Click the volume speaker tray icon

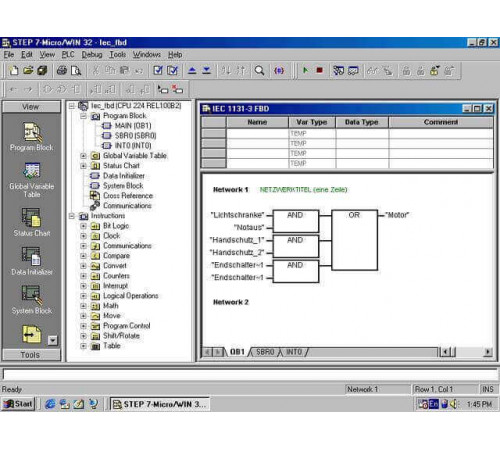[x=454, y=404]
